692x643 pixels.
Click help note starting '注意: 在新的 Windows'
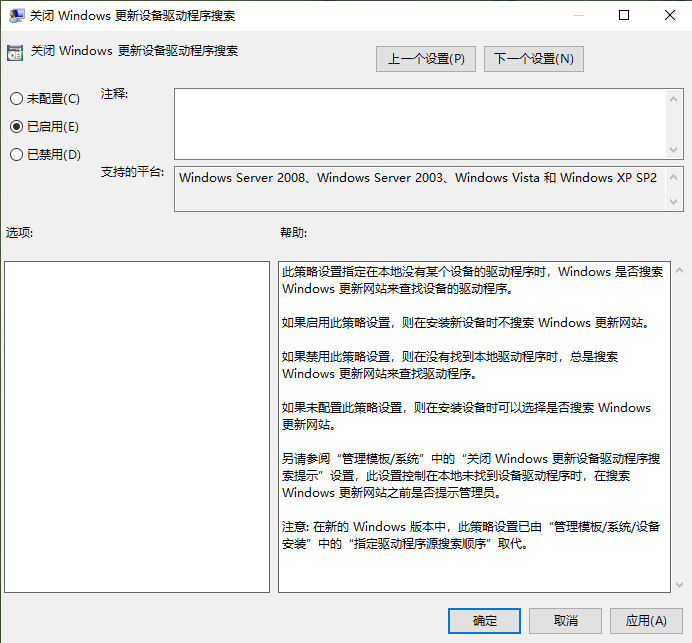pyautogui.click(x=471, y=535)
